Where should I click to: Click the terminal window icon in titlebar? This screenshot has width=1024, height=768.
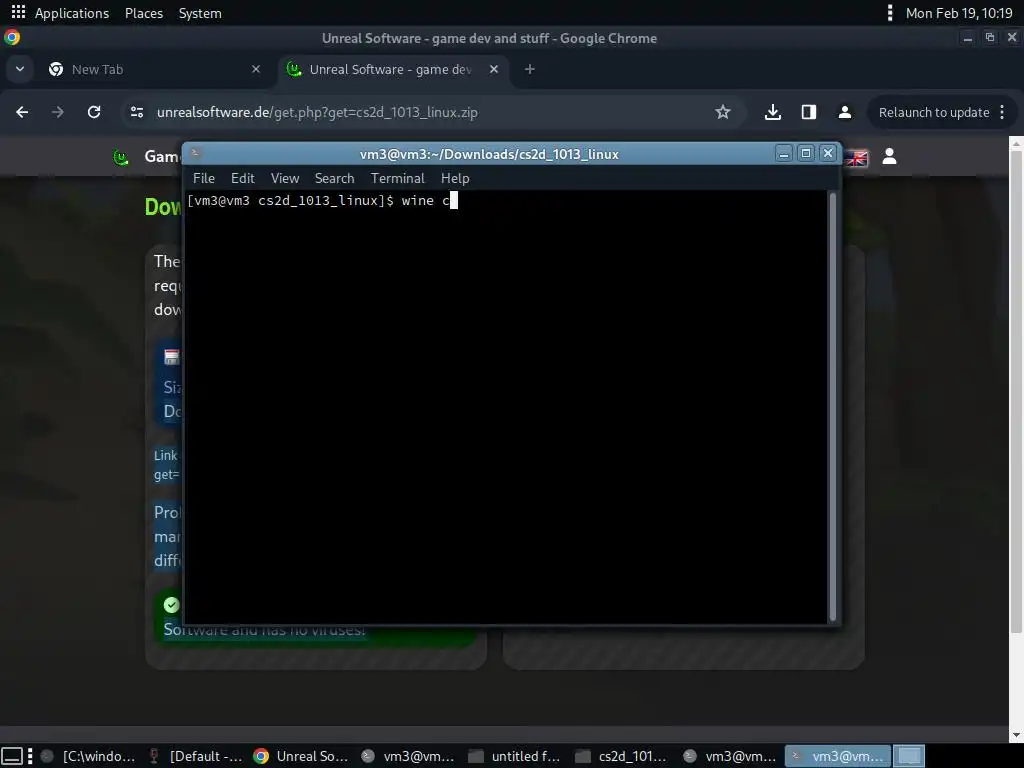tap(195, 153)
